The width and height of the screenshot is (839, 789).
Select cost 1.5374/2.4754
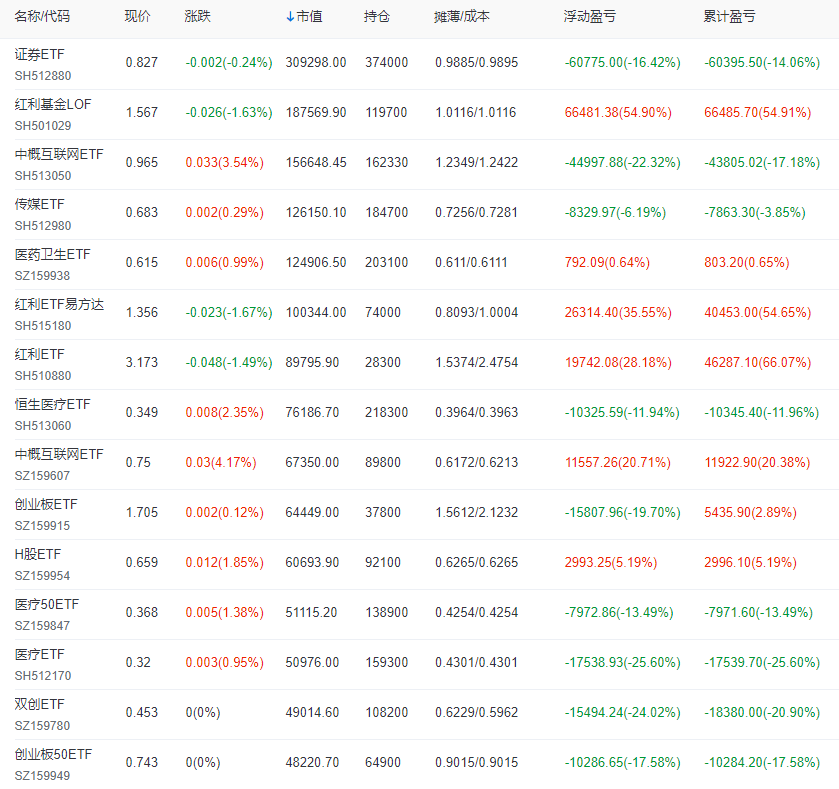[x=476, y=363]
